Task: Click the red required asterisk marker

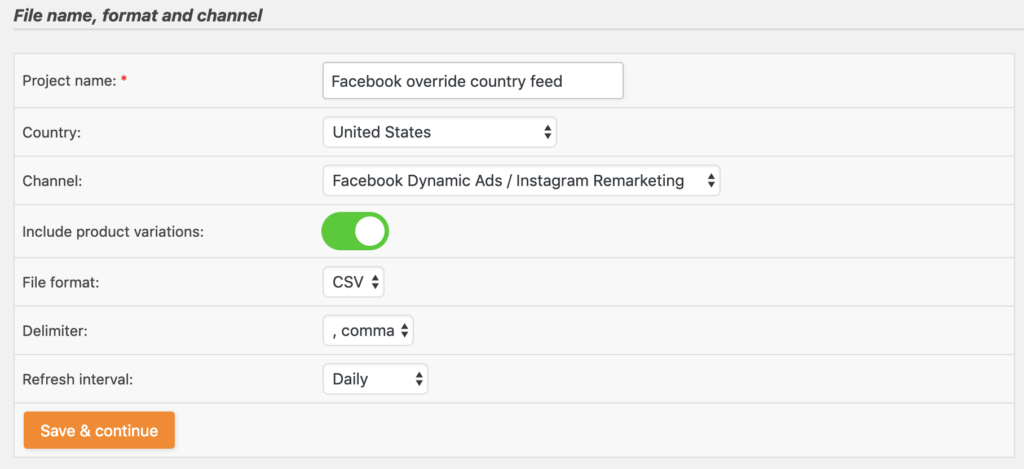Action: pyautogui.click(x=124, y=80)
